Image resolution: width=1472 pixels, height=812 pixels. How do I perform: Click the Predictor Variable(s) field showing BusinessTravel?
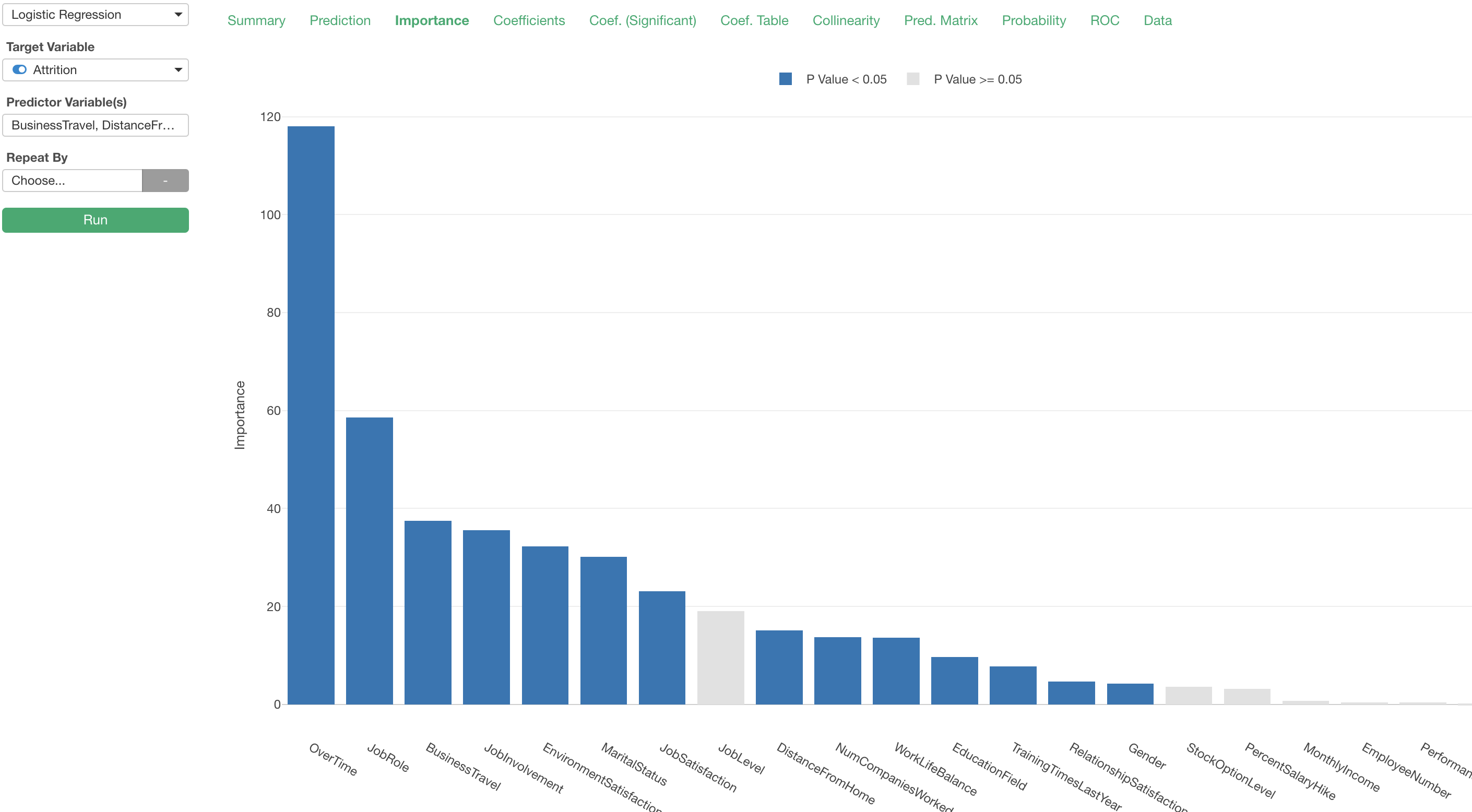tap(96, 125)
